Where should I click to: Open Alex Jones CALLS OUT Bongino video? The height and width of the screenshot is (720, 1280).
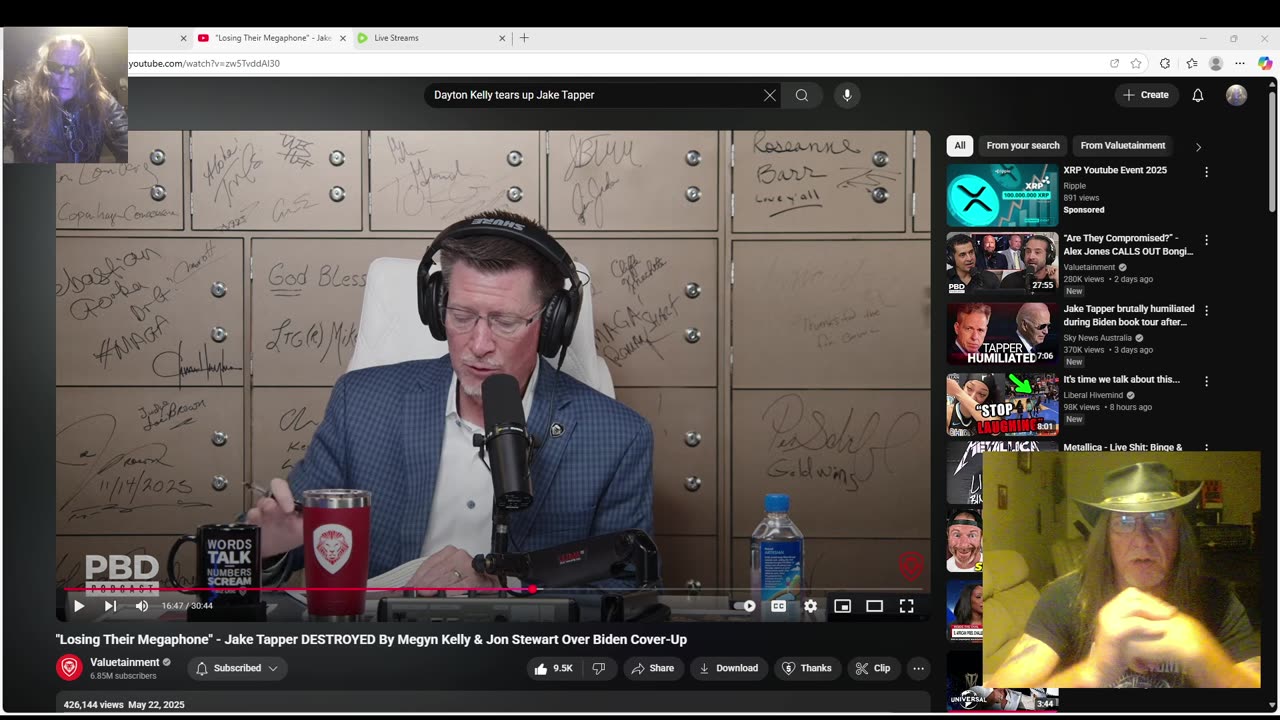pyautogui.click(x=1128, y=245)
